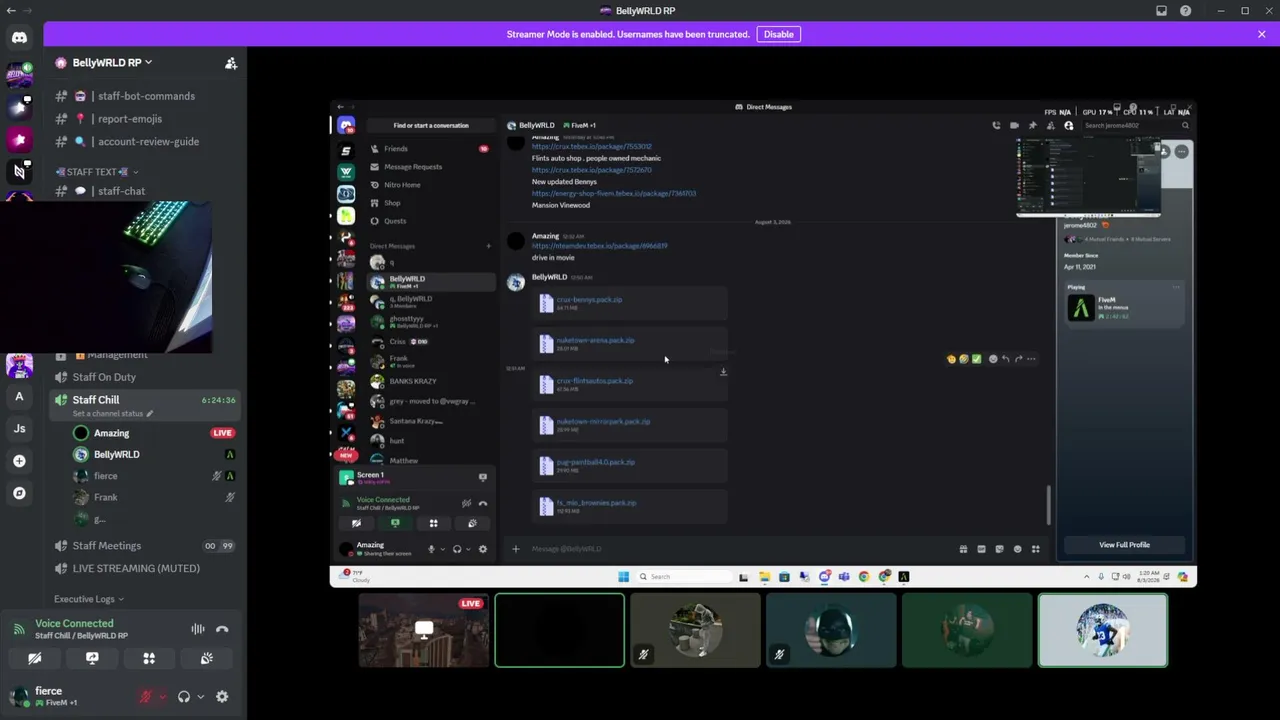Select the Js server icon
1280x720 pixels.
(x=19, y=429)
